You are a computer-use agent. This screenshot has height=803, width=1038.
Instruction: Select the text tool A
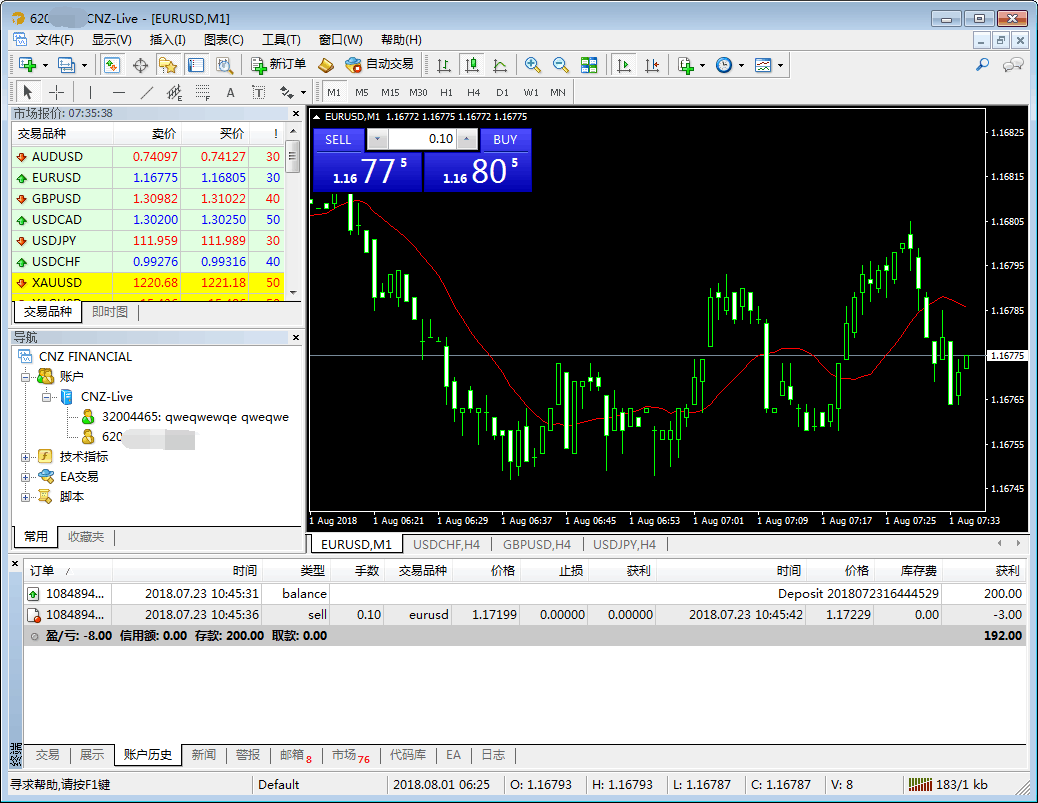230,92
